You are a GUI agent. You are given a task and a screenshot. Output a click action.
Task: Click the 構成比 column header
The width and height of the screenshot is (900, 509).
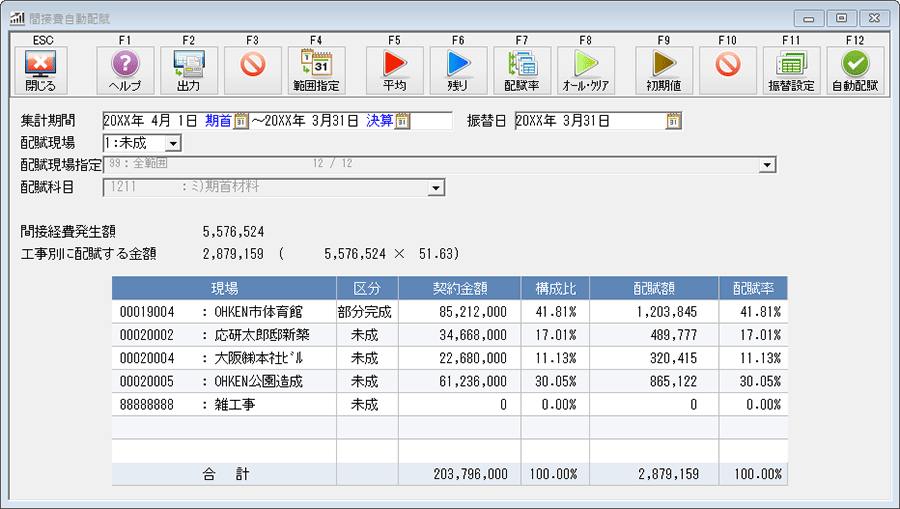(555, 288)
